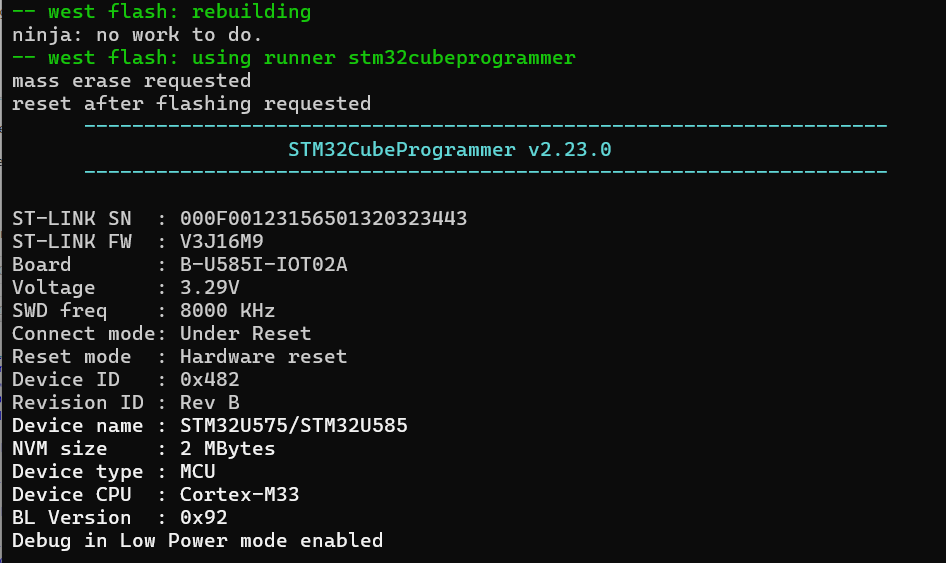
Task: Click 'Debug in Low Power mode enabled' line
Action: coord(197,540)
